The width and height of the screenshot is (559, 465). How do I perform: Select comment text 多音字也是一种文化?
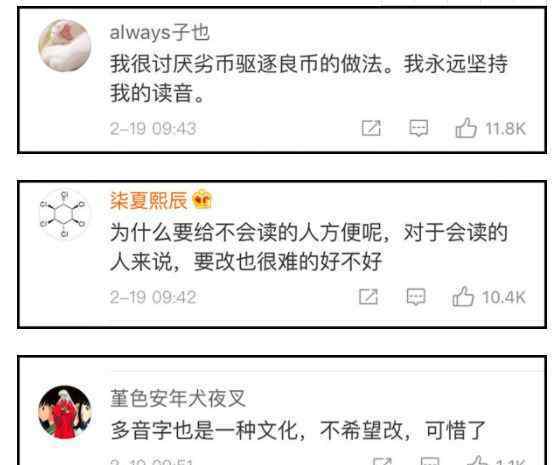[298, 430]
